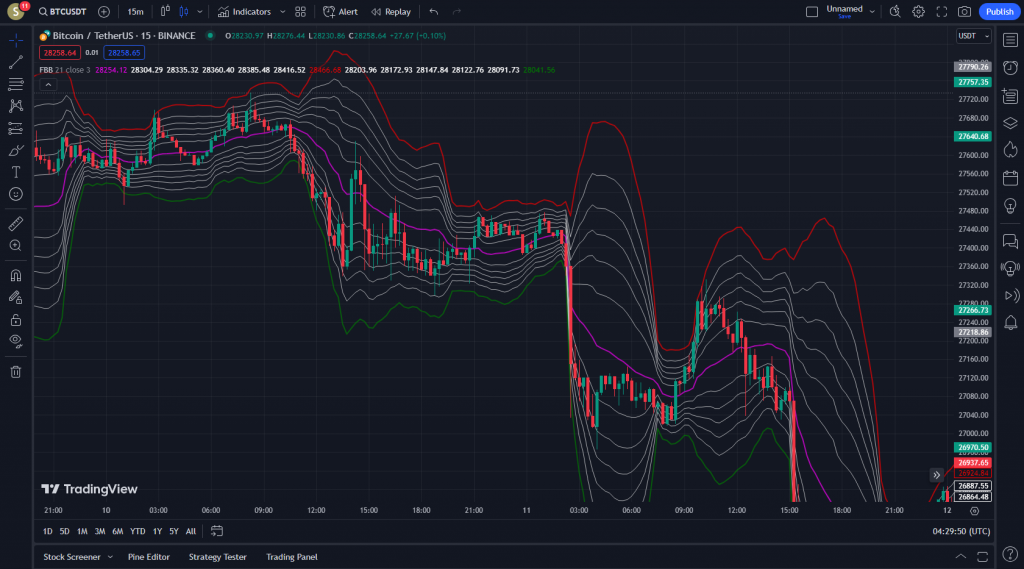Enter fullscreen mode
The width and height of the screenshot is (1024, 569).
(x=941, y=12)
